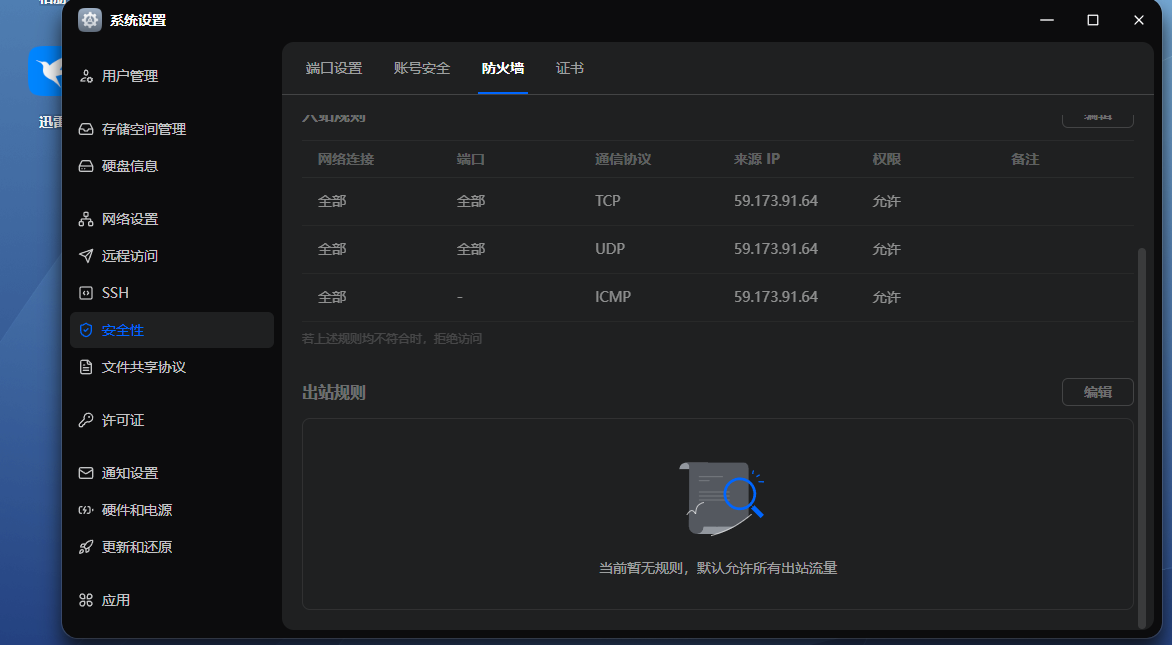Click 允许 permission in the UDP row
This screenshot has width=1172, height=645.
tap(886, 249)
